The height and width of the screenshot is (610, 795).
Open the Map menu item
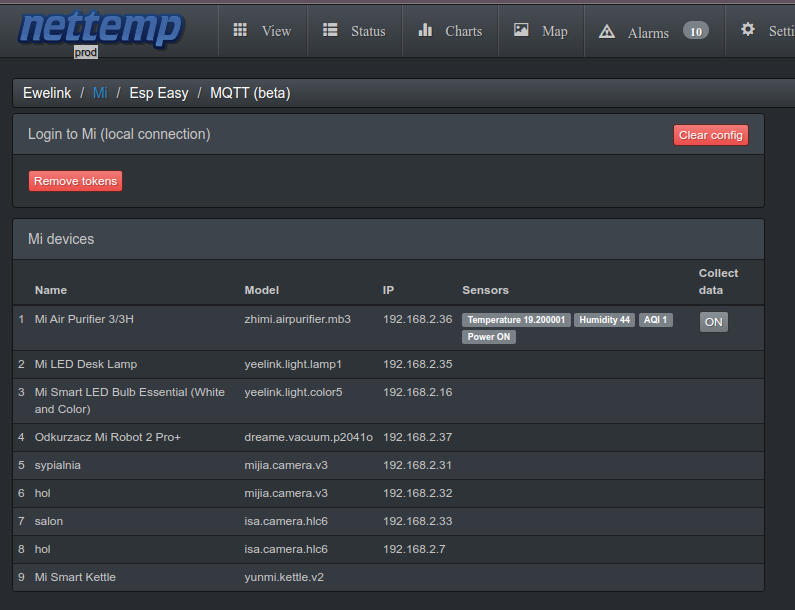[x=541, y=31]
